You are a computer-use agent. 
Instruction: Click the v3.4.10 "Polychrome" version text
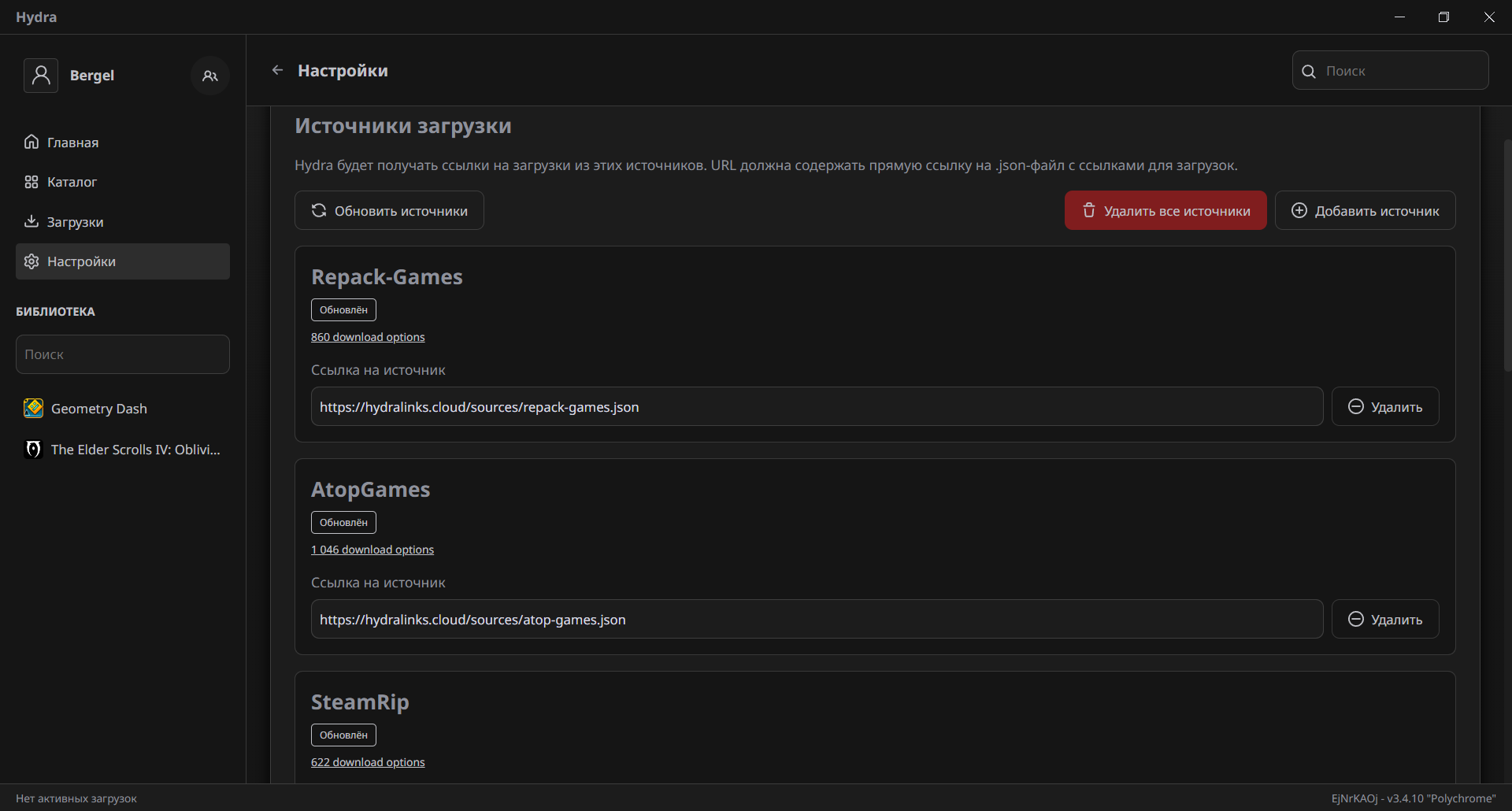click(x=1441, y=798)
